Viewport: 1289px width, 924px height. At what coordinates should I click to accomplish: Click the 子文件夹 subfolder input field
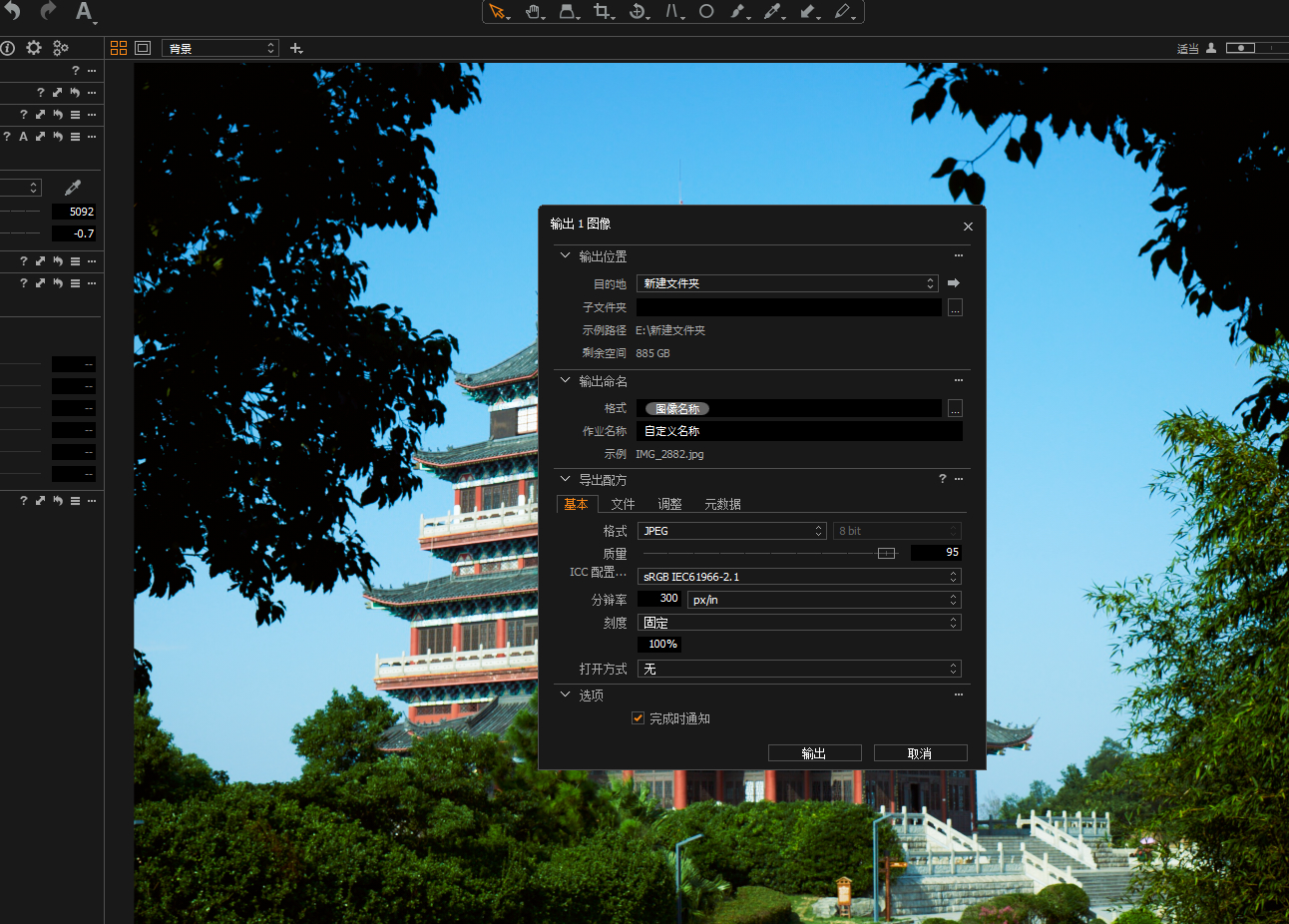point(789,307)
